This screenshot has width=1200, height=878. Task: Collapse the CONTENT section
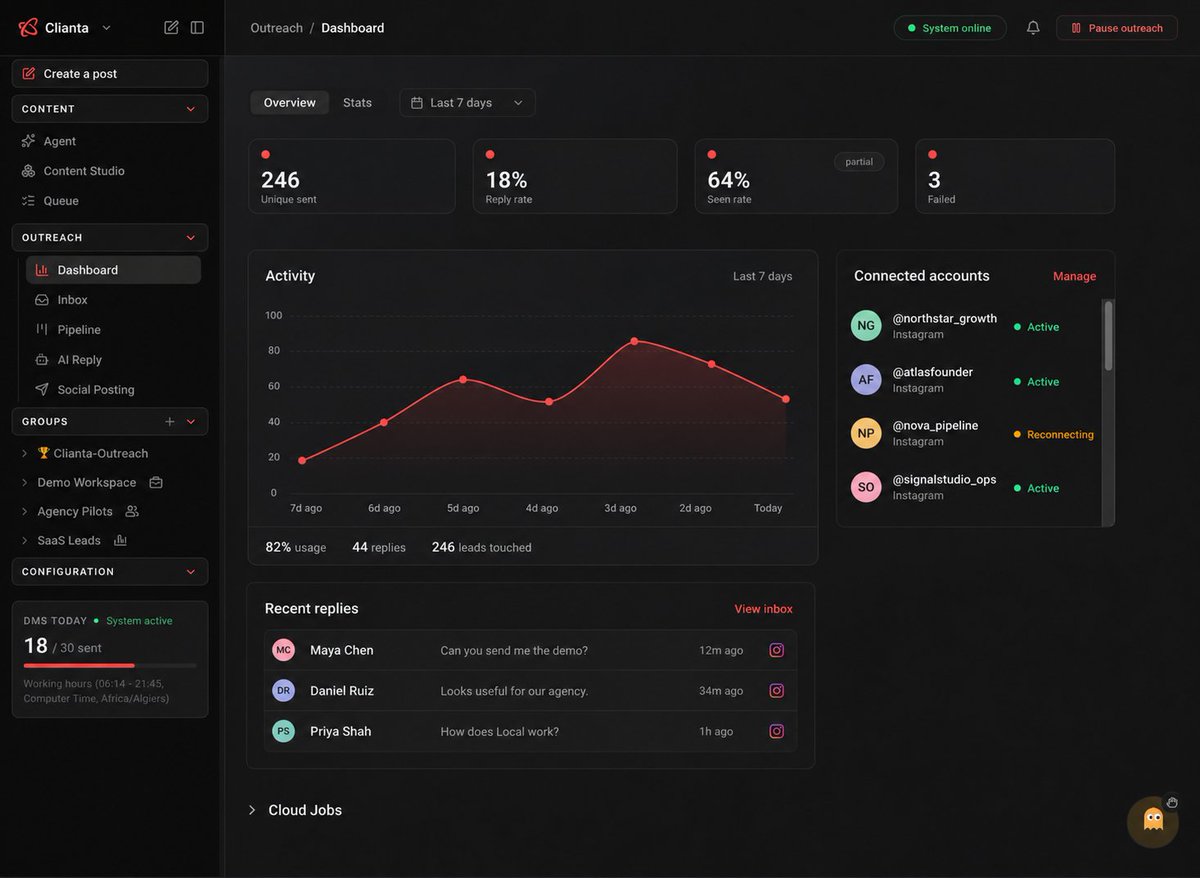(191, 109)
